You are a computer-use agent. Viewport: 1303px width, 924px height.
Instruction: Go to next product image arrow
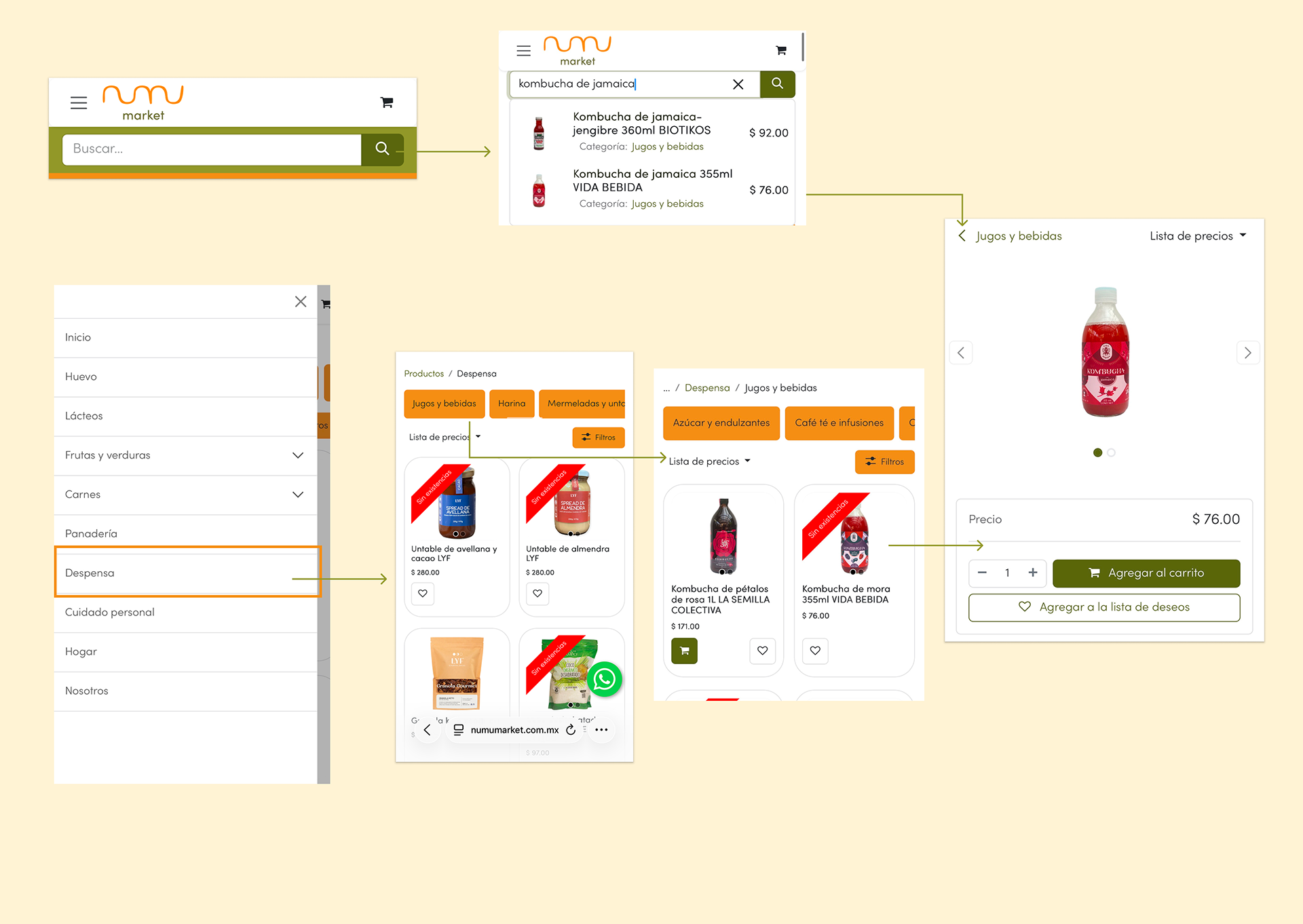pyautogui.click(x=1247, y=353)
